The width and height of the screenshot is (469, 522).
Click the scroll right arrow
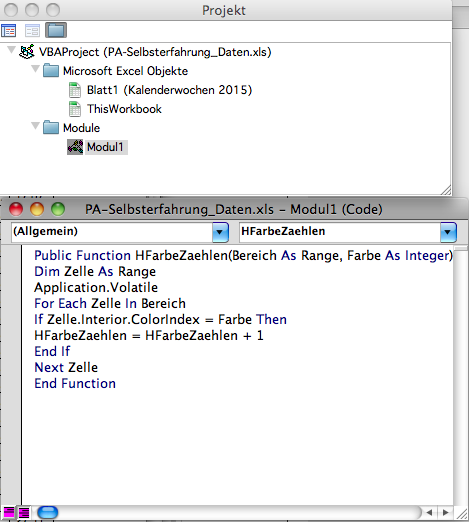[x=445, y=512]
